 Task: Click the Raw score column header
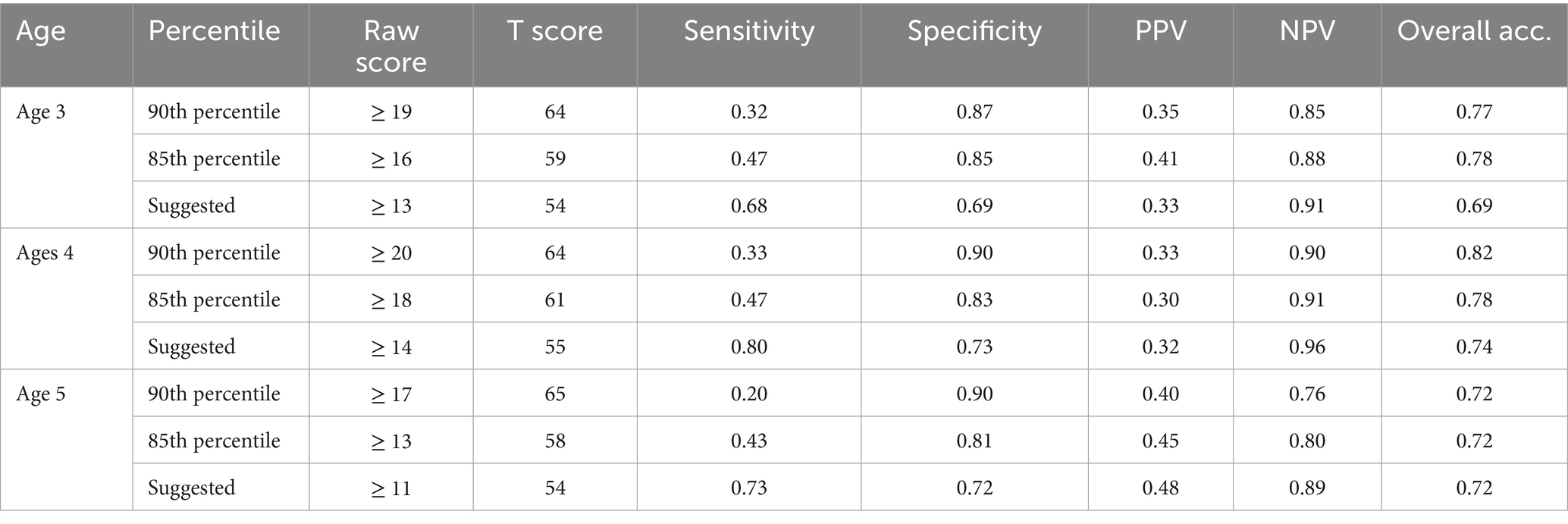click(x=390, y=46)
